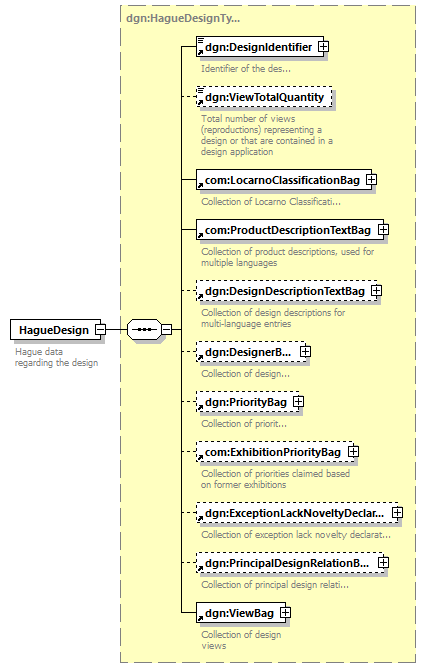Image resolution: width=426 pixels, height=668 pixels.
Task: Collapse the sequence compositor minus box
Action: pos(167,329)
